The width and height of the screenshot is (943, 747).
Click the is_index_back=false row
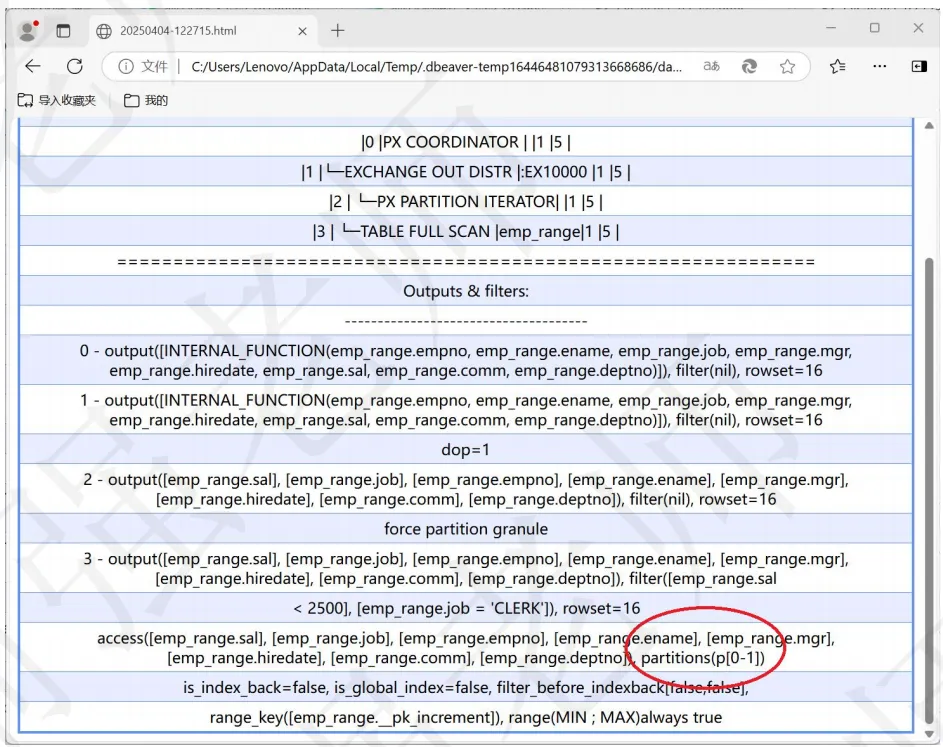(465, 687)
